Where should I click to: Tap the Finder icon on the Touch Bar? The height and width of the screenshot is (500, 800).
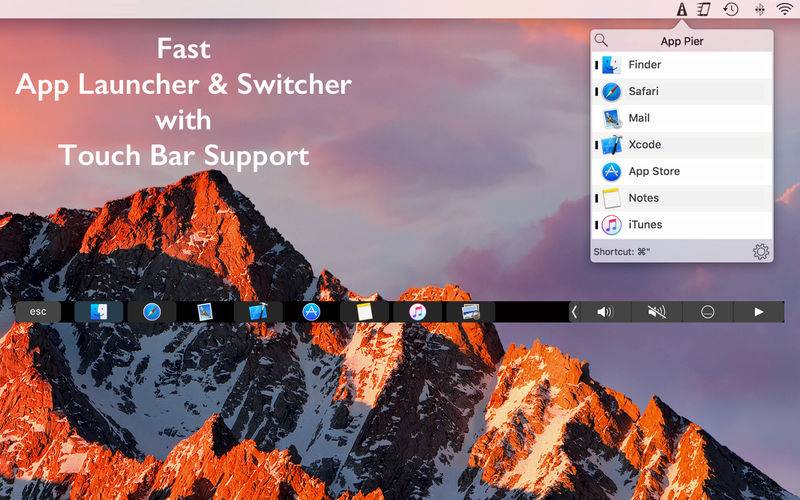point(99,312)
